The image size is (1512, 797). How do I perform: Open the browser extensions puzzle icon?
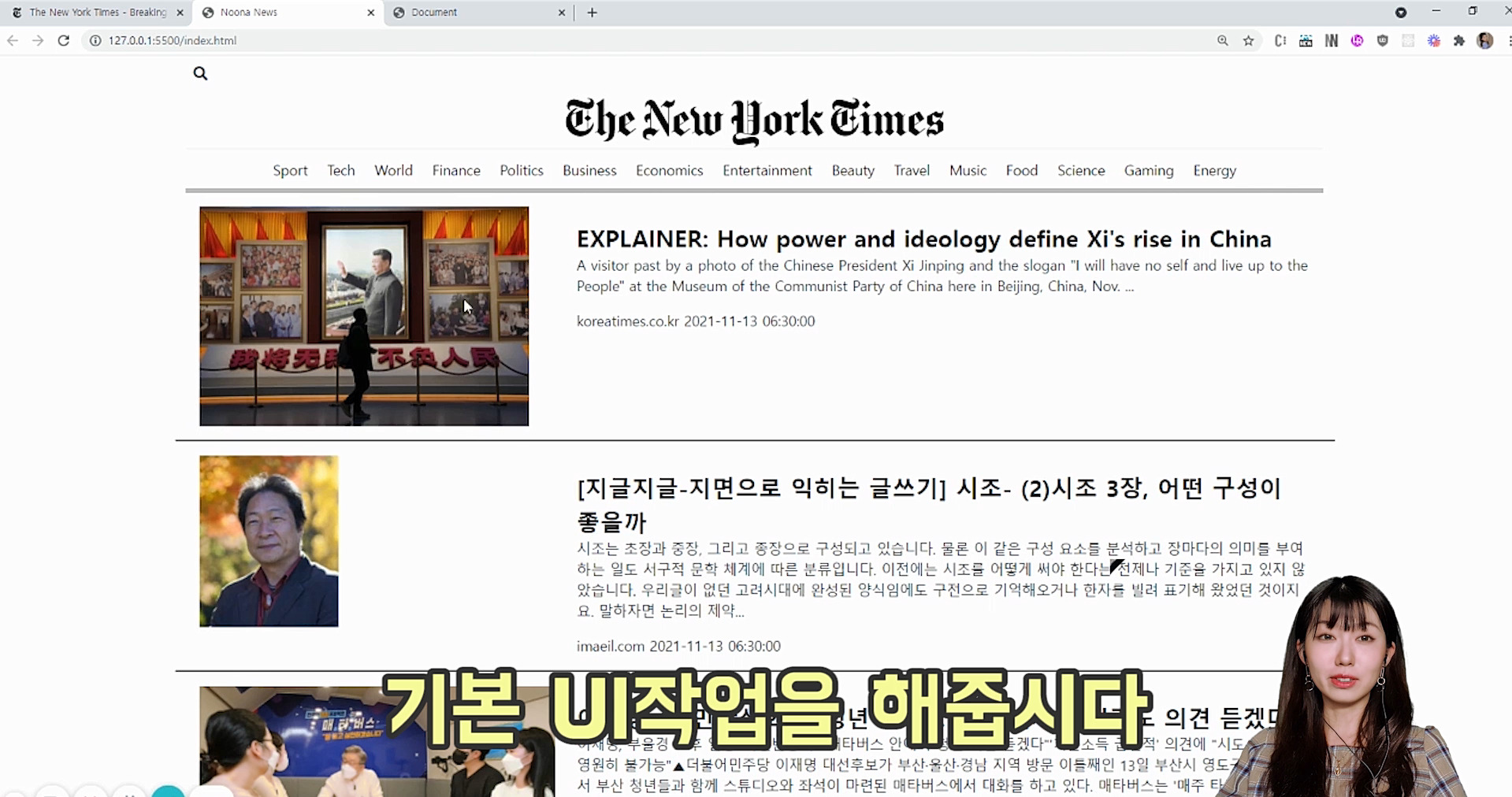tap(1459, 40)
